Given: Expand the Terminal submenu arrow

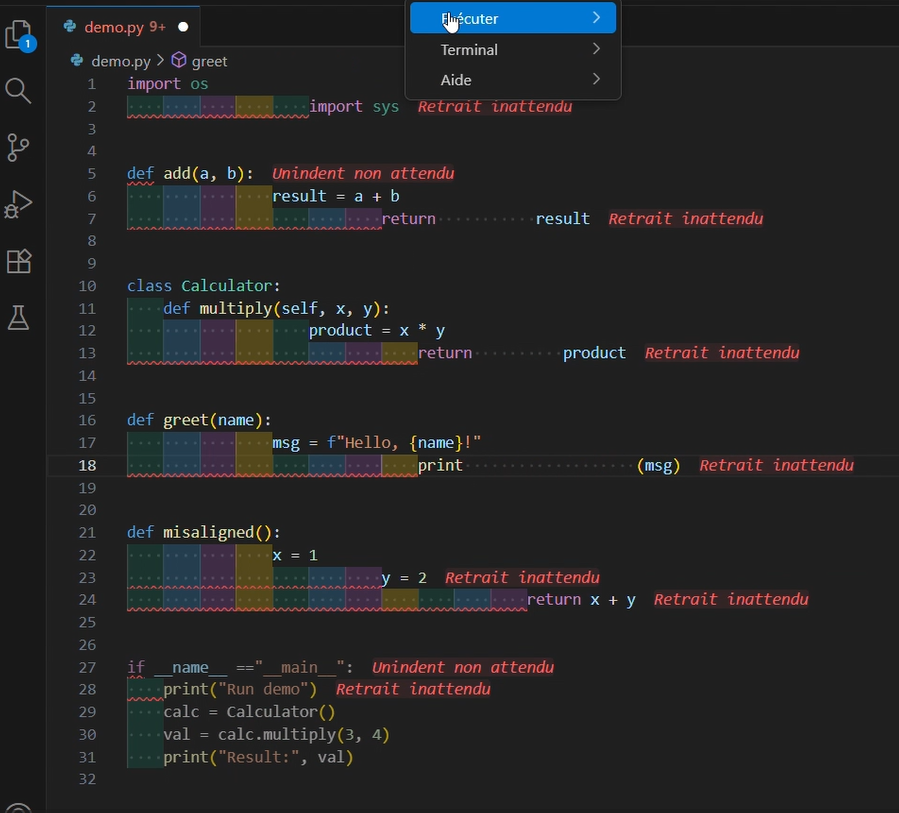Looking at the screenshot, I should (596, 49).
